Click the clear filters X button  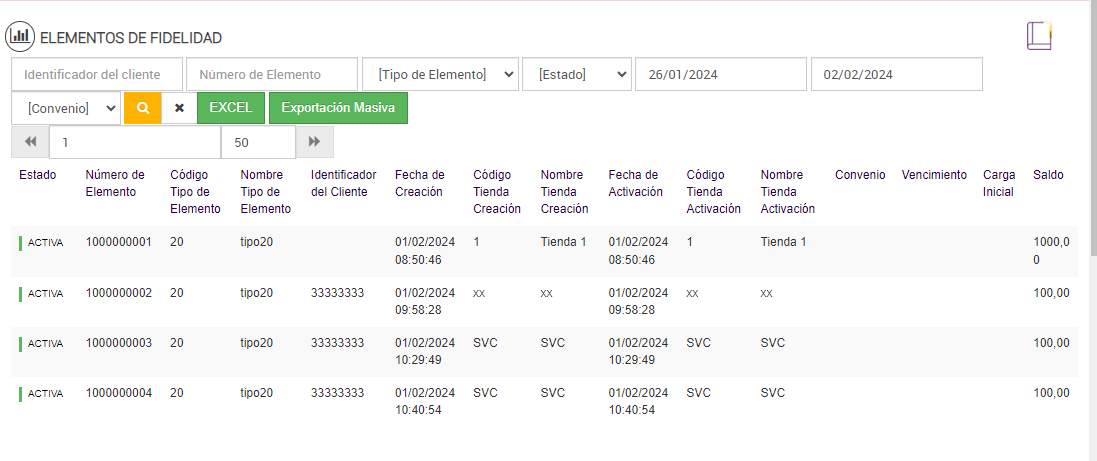point(179,108)
